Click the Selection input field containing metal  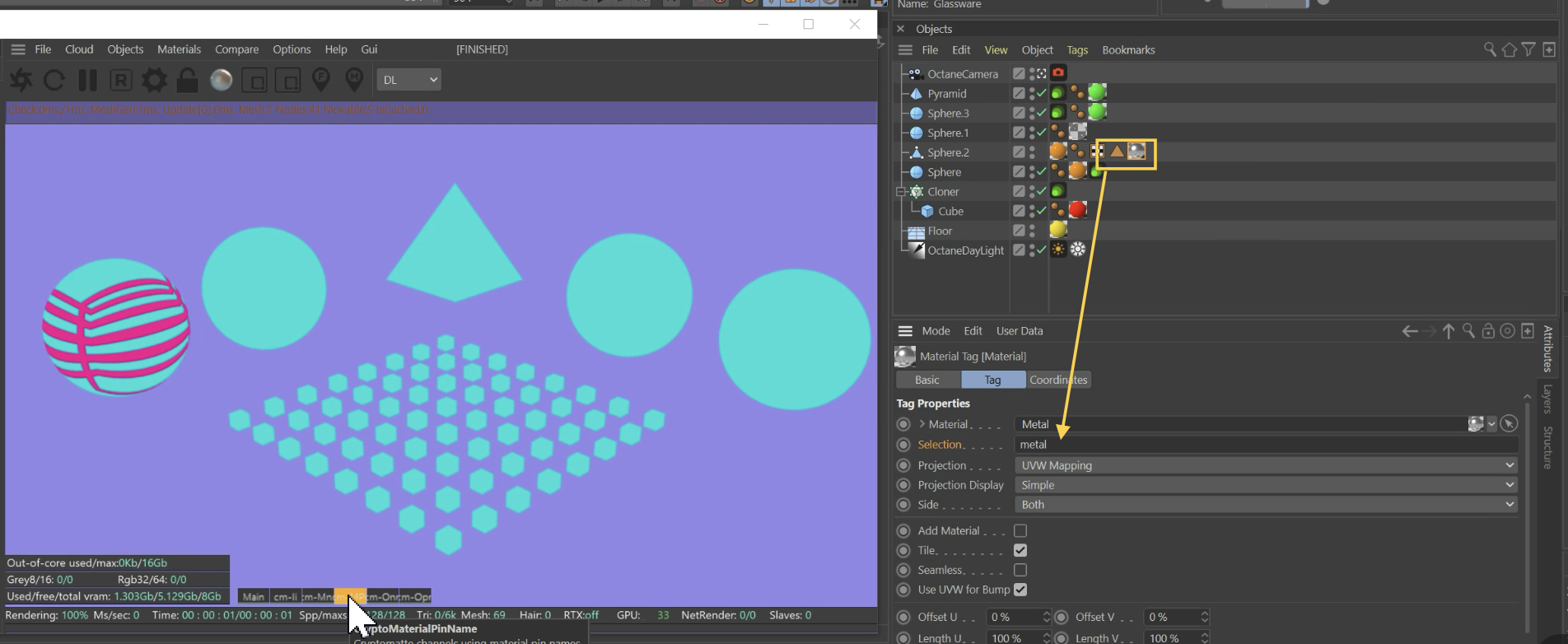1266,445
